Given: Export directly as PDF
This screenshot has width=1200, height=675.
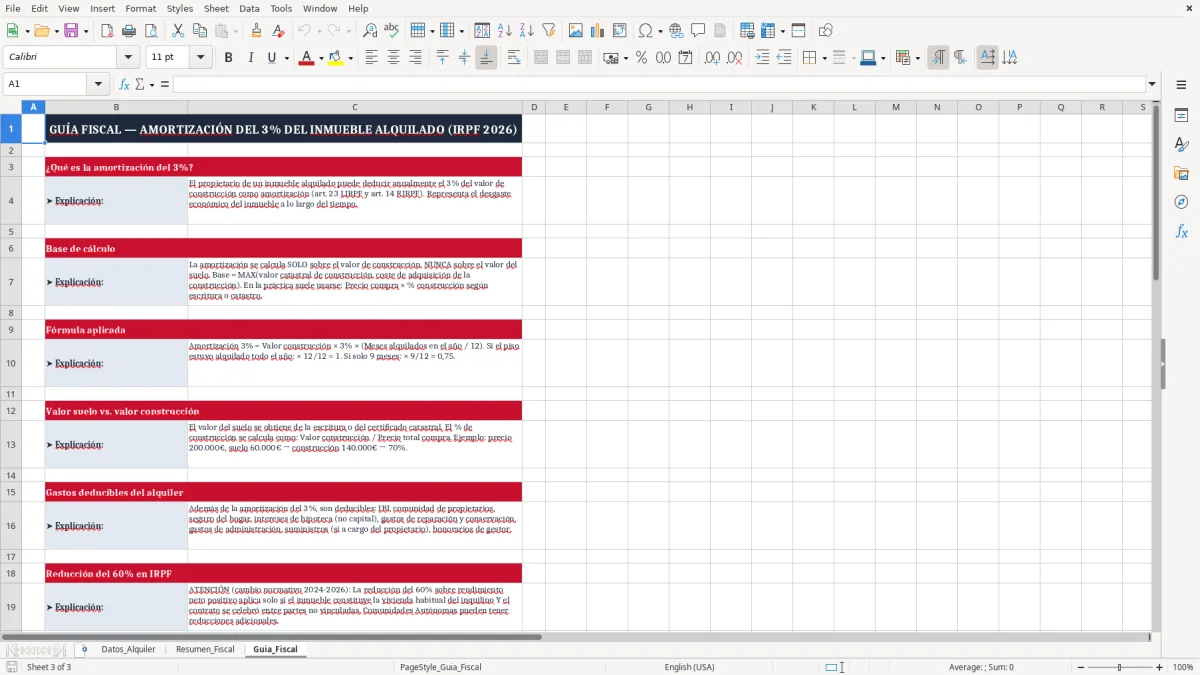Looking at the screenshot, I should (x=107, y=31).
